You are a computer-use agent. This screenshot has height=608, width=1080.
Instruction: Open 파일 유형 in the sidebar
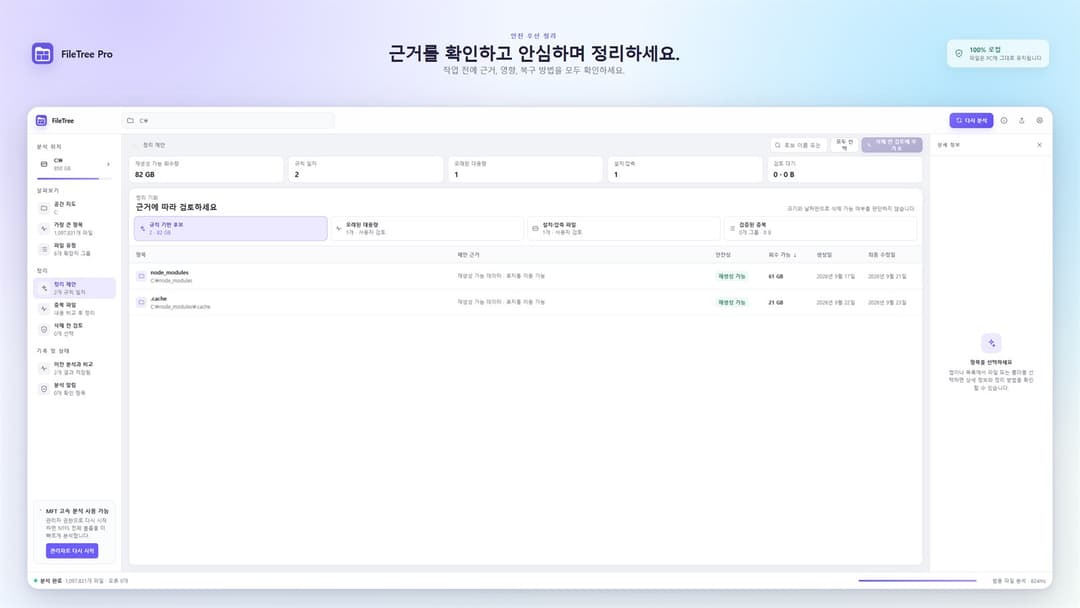coord(74,249)
